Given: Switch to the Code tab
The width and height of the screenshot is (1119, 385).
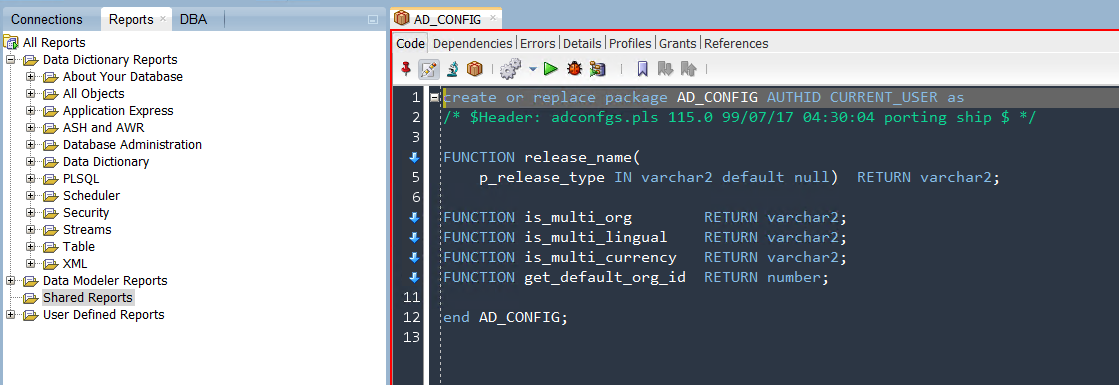Looking at the screenshot, I should pos(410,44).
